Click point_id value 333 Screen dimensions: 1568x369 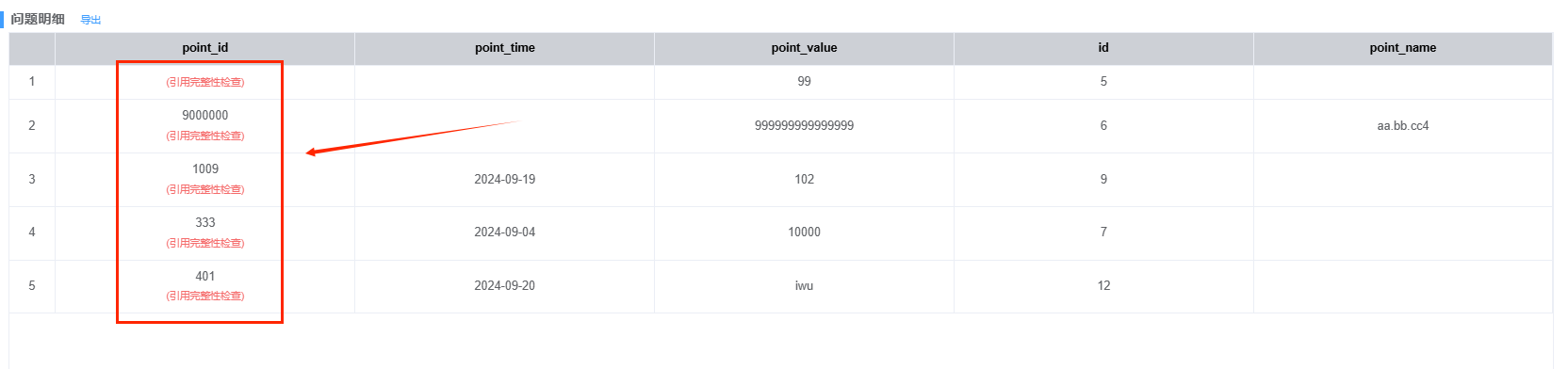point(205,222)
